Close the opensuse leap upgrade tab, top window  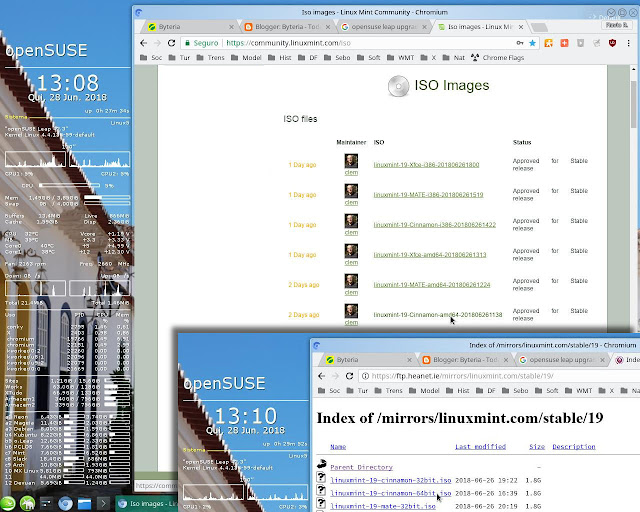tap(424, 27)
